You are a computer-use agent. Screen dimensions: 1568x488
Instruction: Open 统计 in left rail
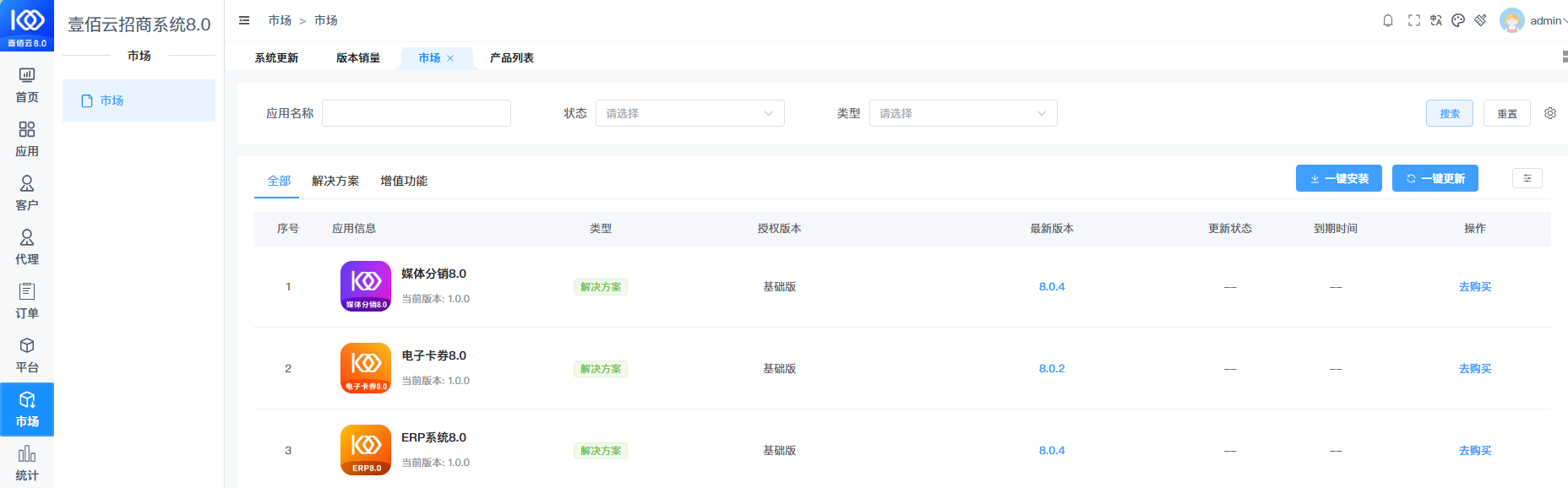[27, 464]
